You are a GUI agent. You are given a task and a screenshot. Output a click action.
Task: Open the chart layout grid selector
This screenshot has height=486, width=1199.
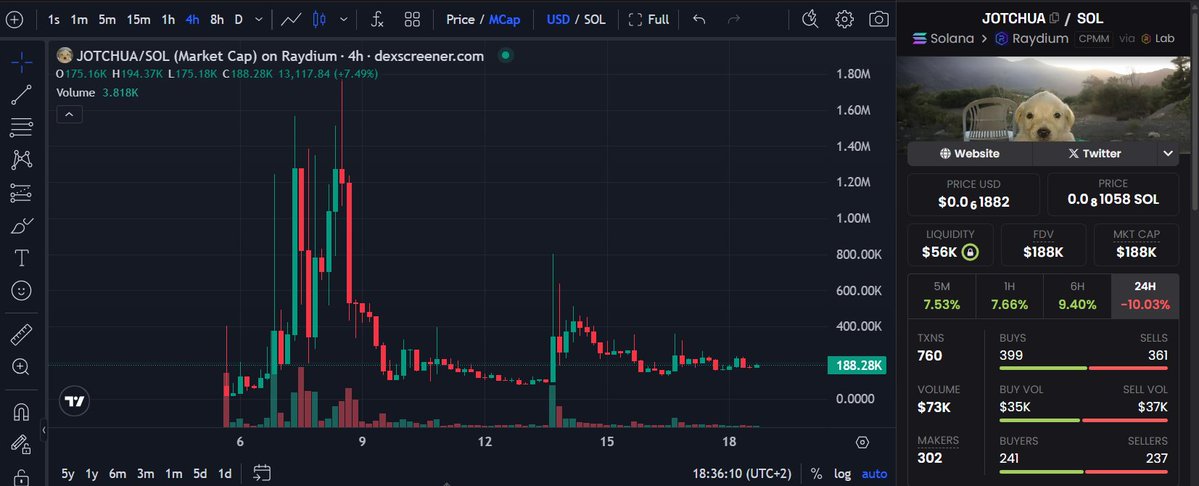[x=412, y=20]
